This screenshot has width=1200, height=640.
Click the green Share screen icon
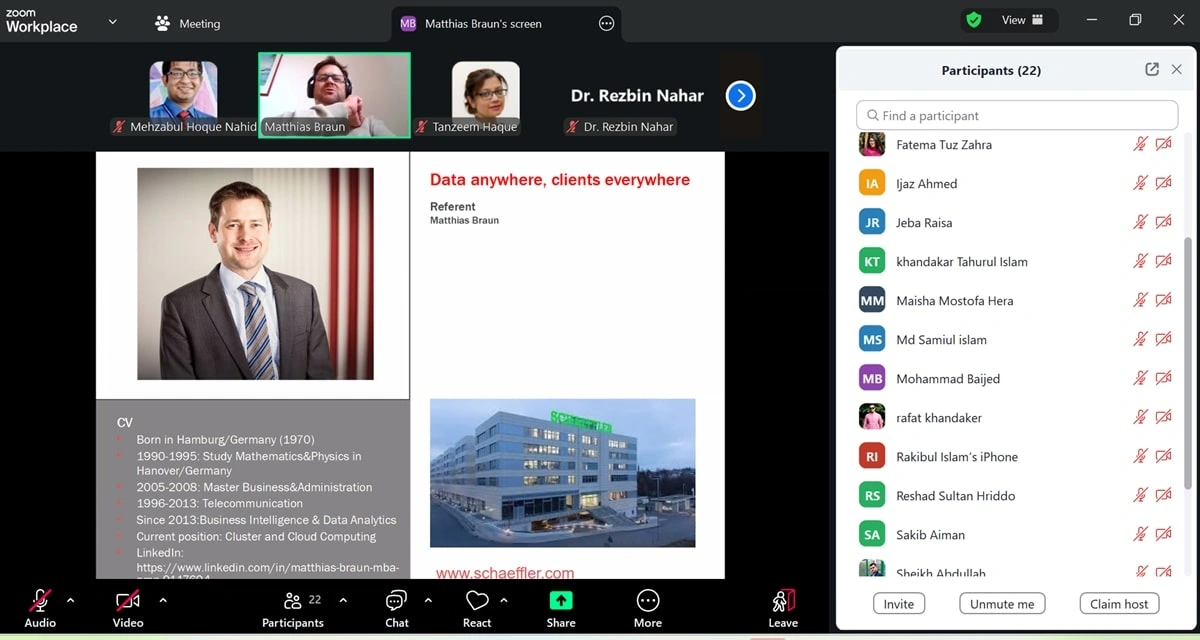(561, 601)
